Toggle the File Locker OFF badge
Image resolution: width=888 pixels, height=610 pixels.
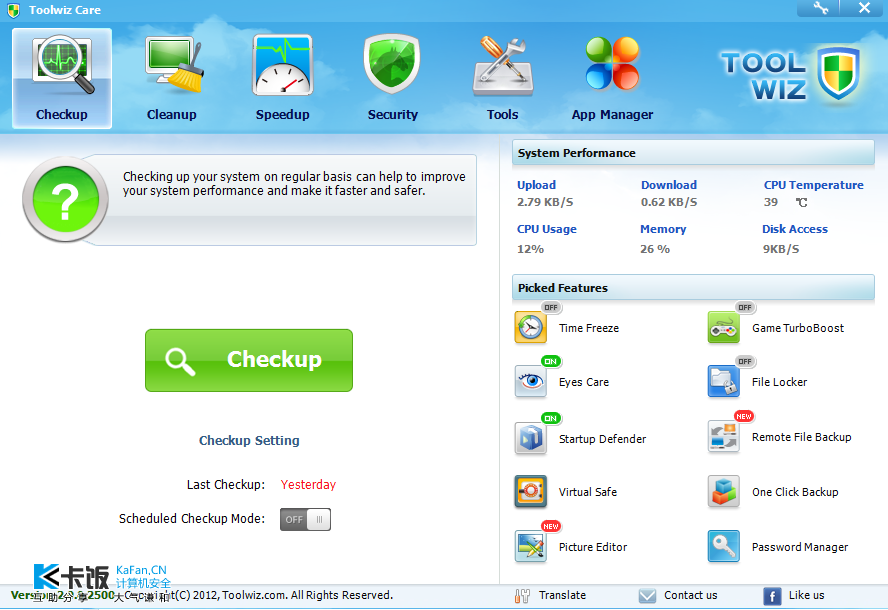tap(745, 361)
